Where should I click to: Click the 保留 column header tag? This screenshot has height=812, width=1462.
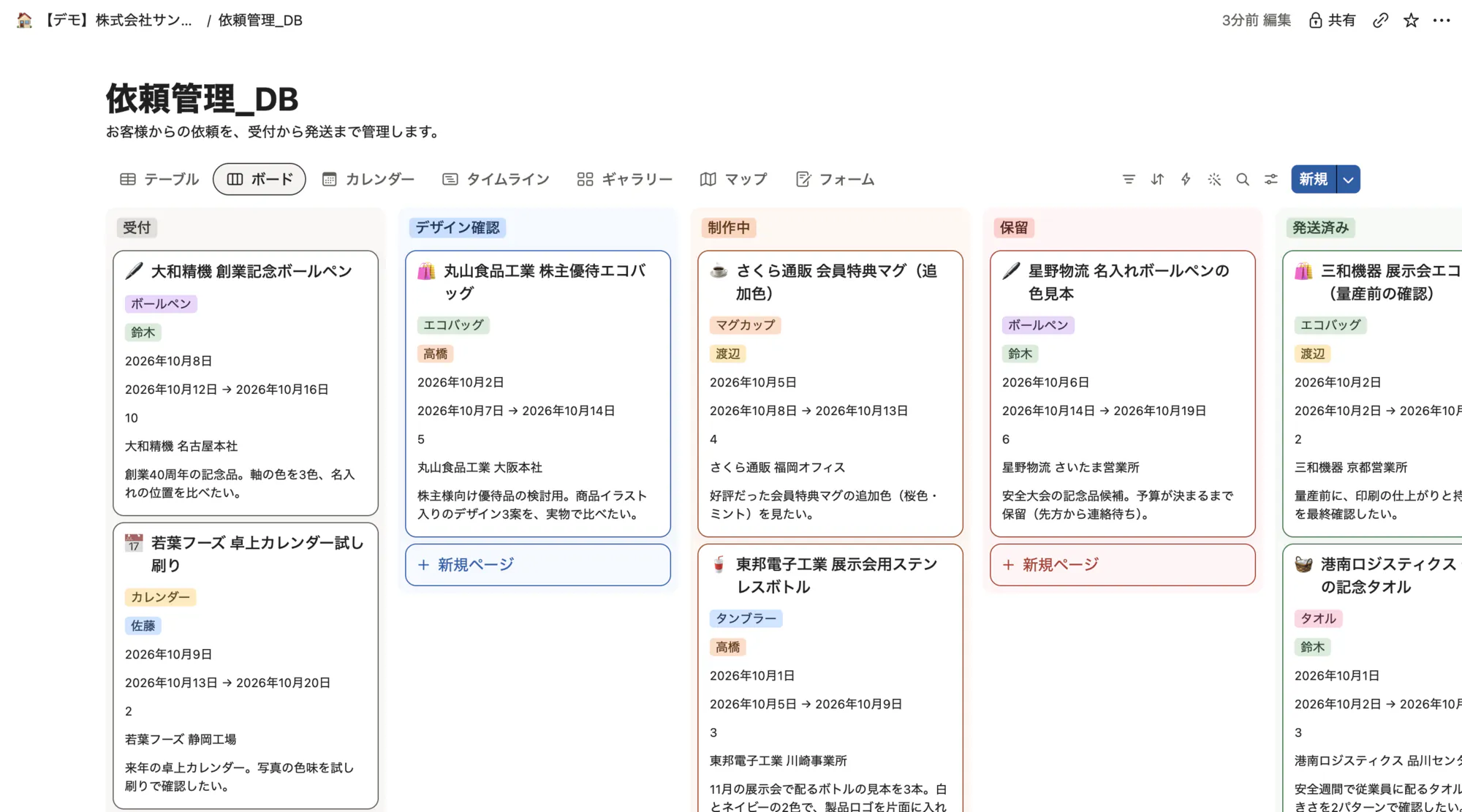coord(1014,227)
